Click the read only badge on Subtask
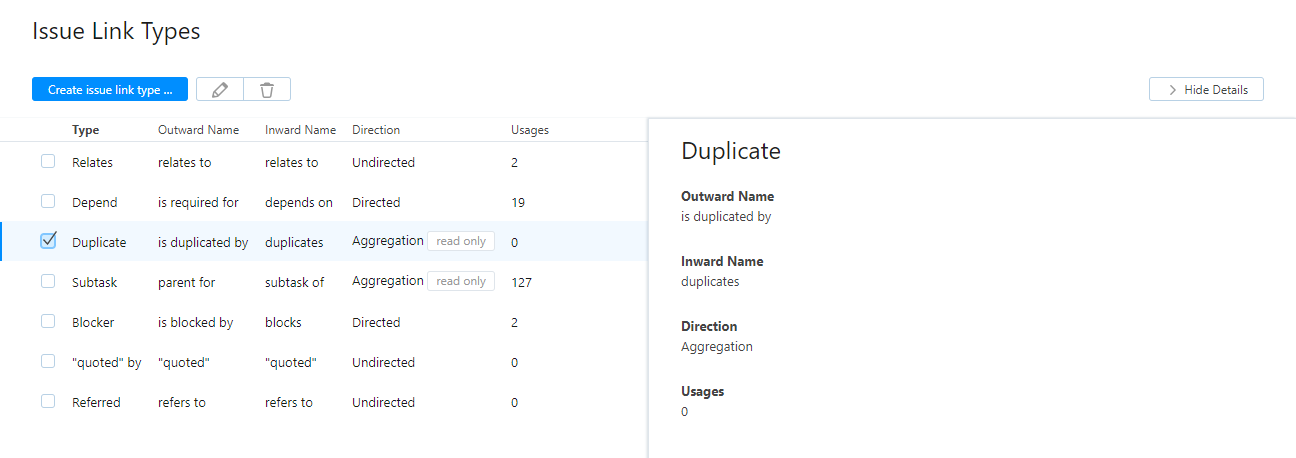Screen dimensions: 1296x458 461,281
